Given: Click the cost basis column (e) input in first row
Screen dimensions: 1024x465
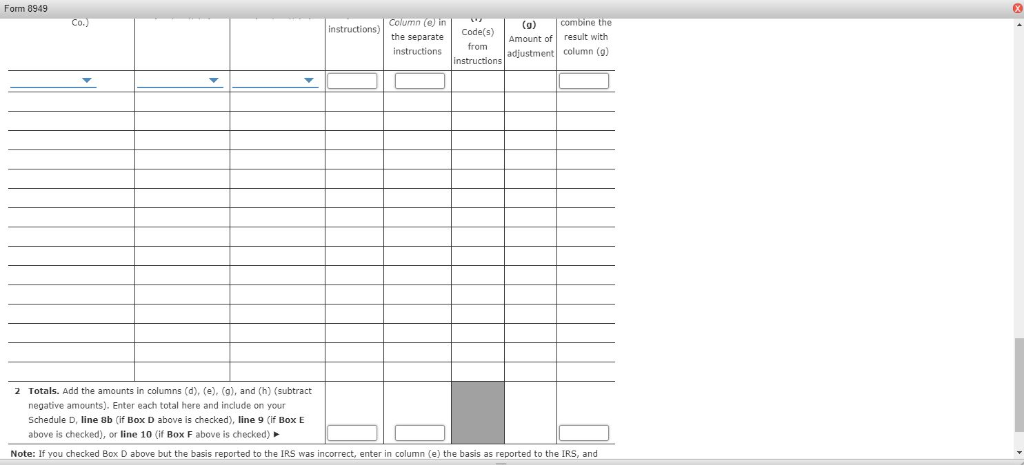Looking at the screenshot, I should tap(420, 81).
